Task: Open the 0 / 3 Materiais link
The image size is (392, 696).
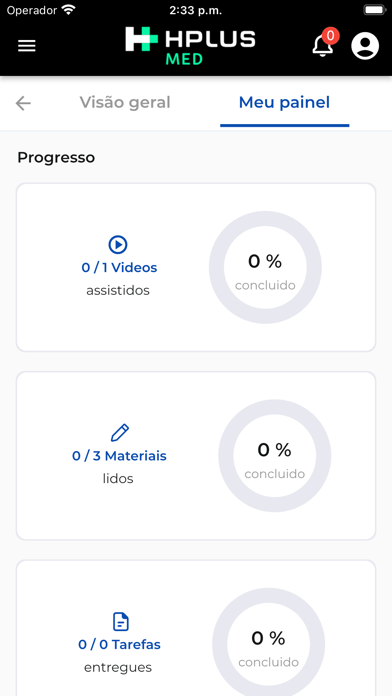Action: click(119, 456)
